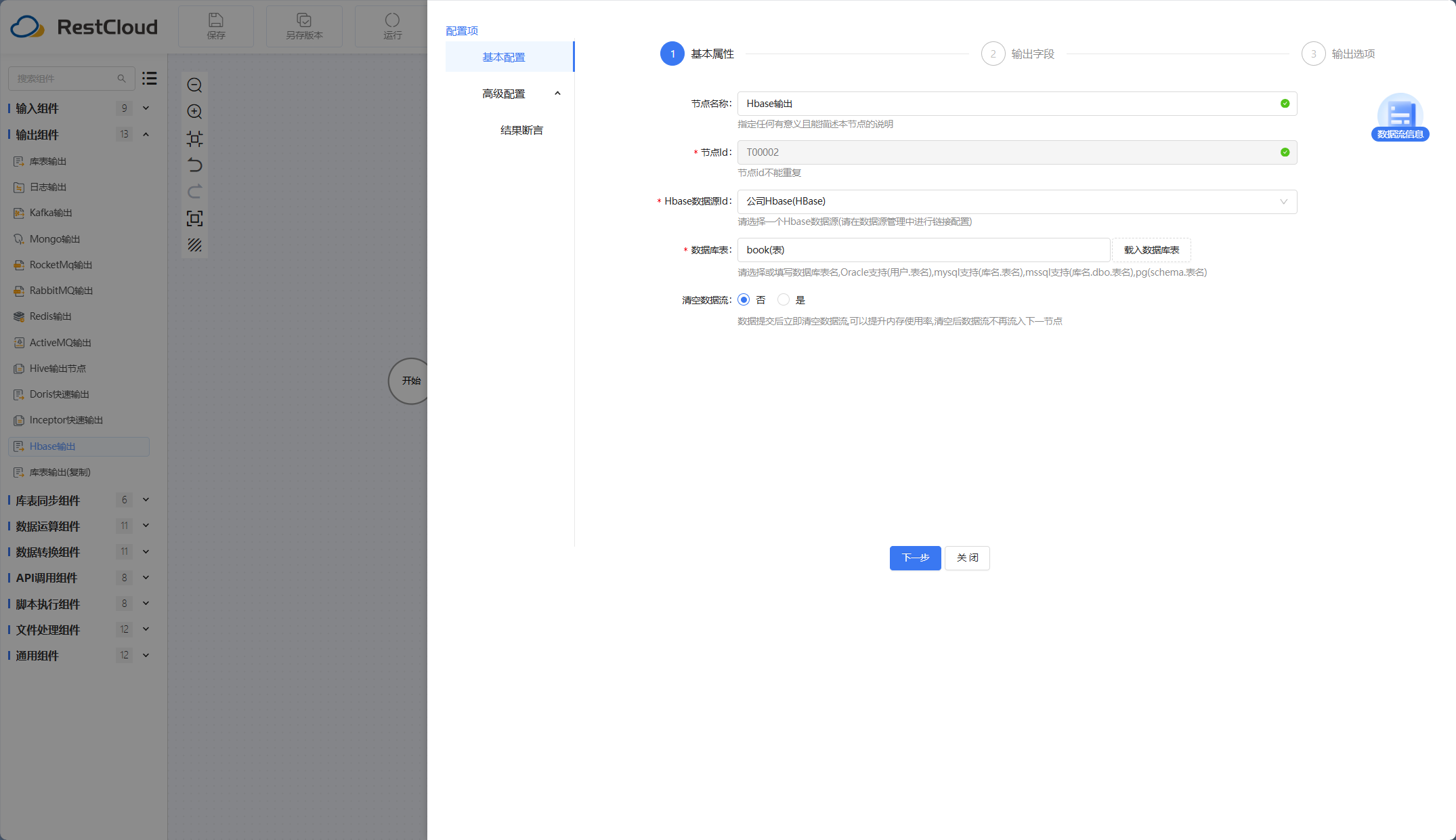This screenshot has height=840, width=1456.
Task: Click the Save (保存) toolbar icon
Action: click(x=216, y=26)
